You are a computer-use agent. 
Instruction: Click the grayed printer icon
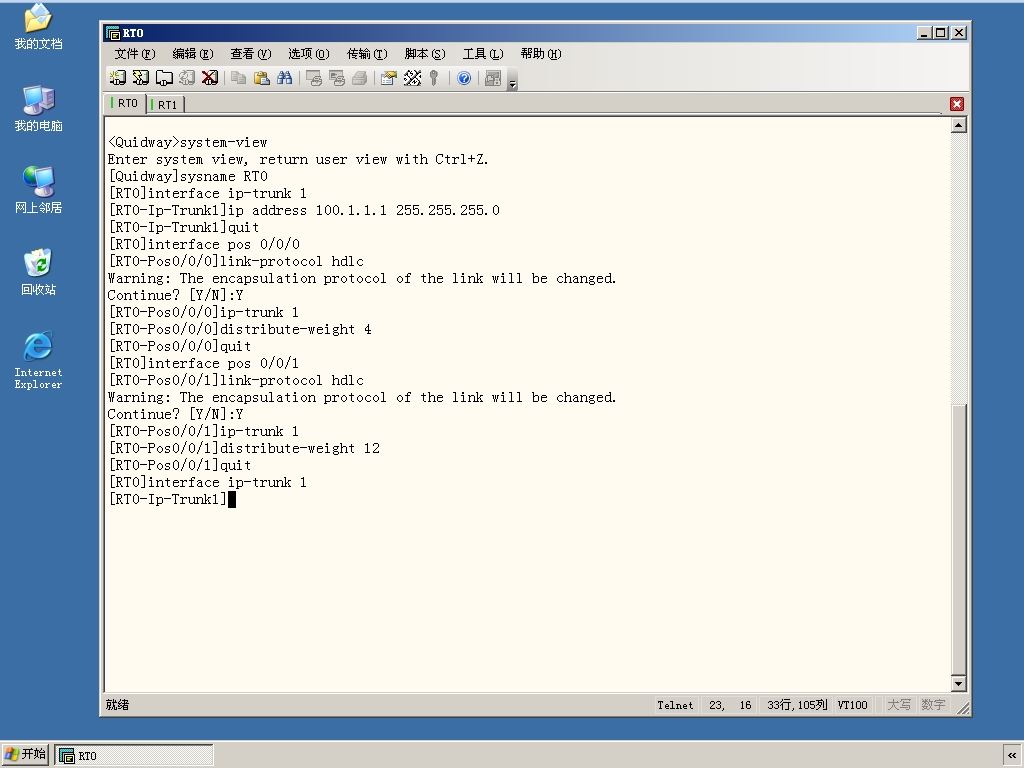point(359,78)
